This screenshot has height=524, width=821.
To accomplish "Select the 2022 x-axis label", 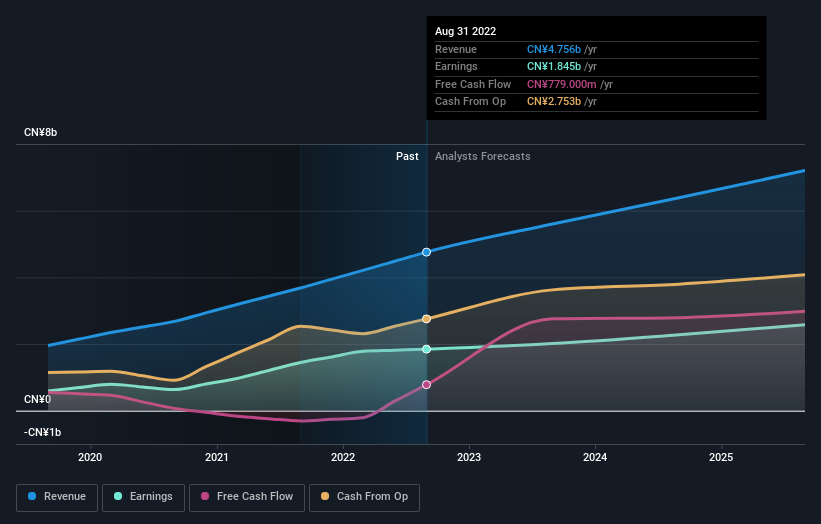I will pos(343,457).
